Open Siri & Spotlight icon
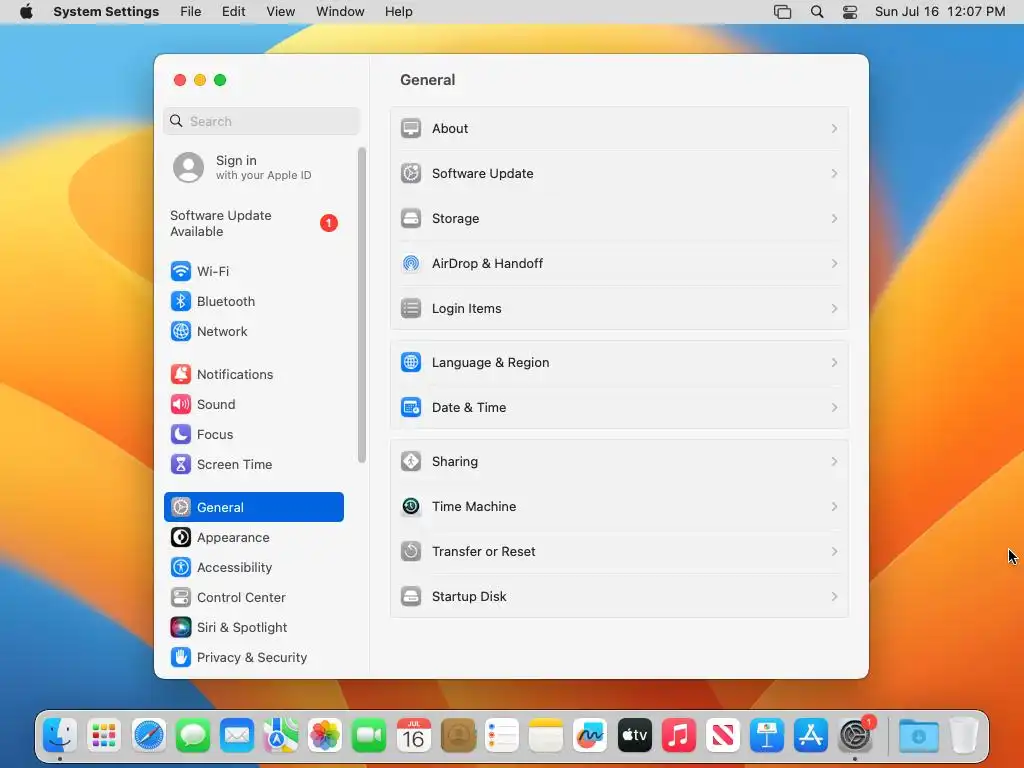 click(180, 628)
